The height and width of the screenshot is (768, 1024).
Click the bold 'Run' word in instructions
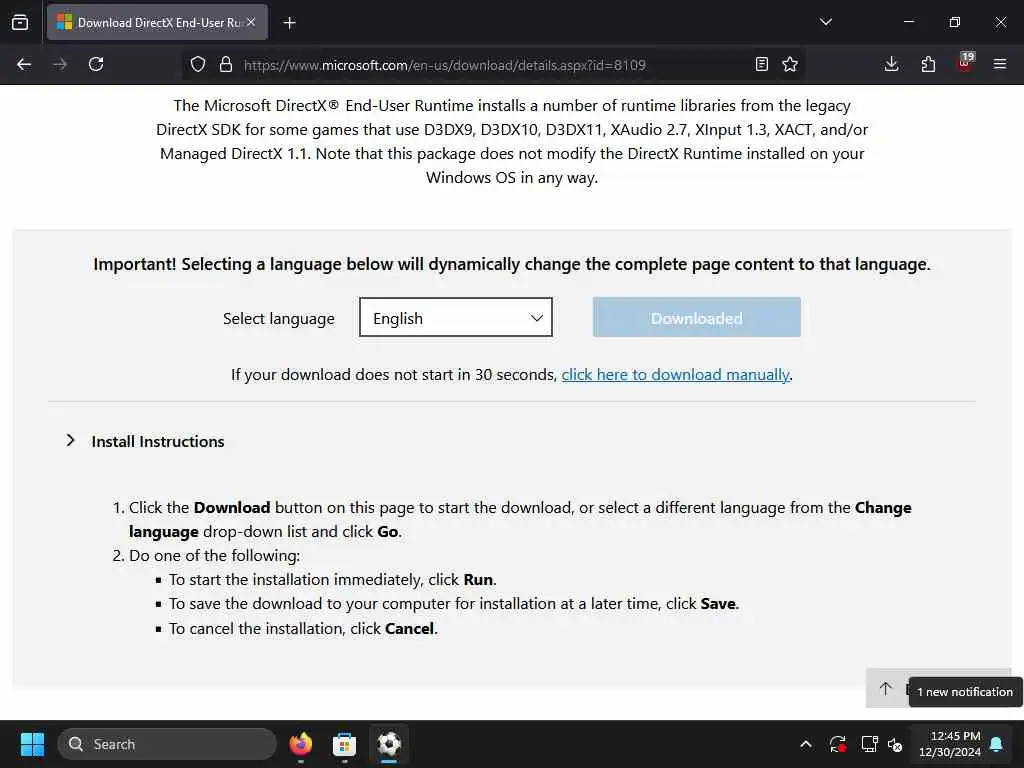click(x=478, y=579)
